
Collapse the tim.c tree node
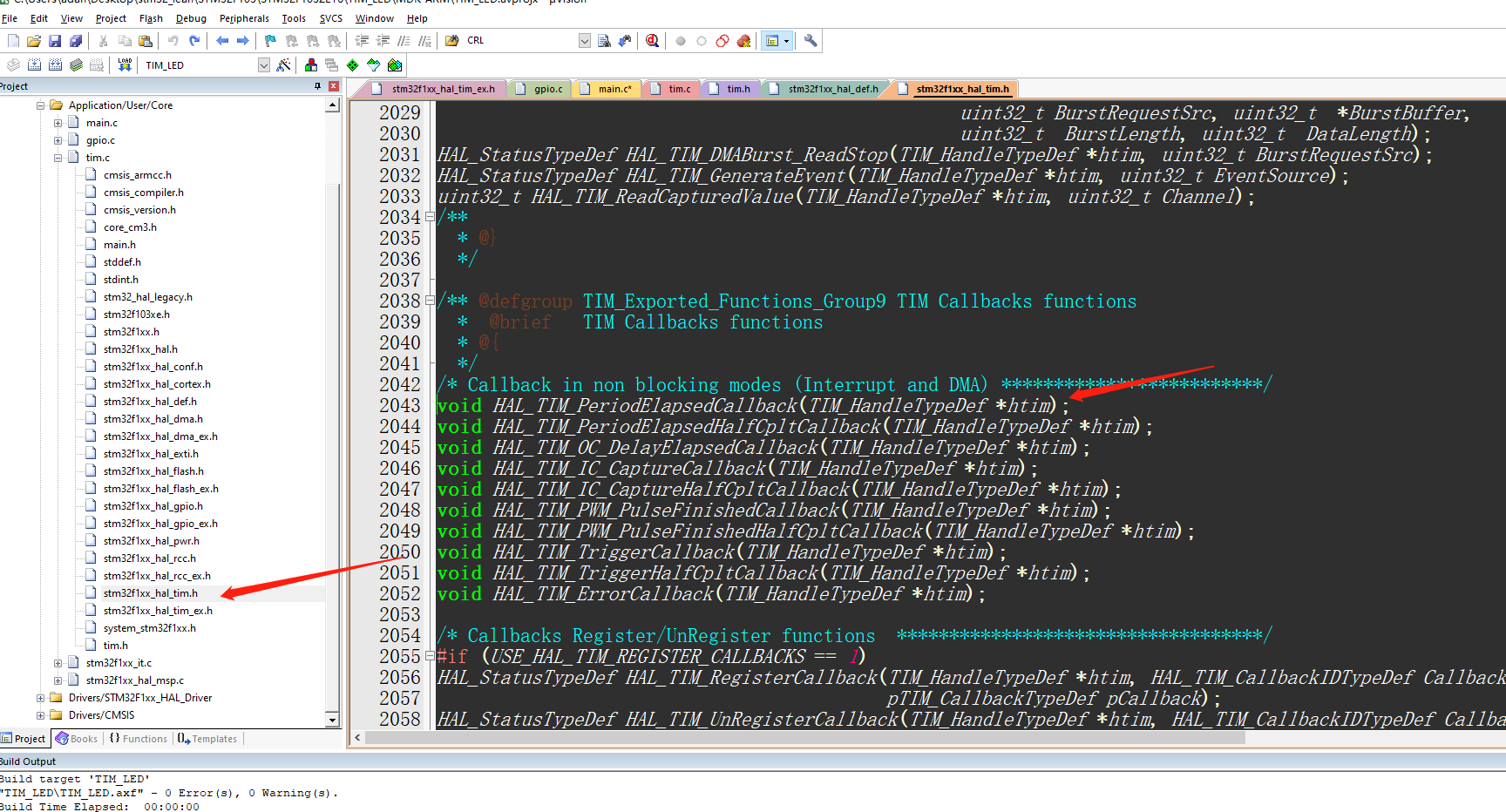(x=58, y=158)
